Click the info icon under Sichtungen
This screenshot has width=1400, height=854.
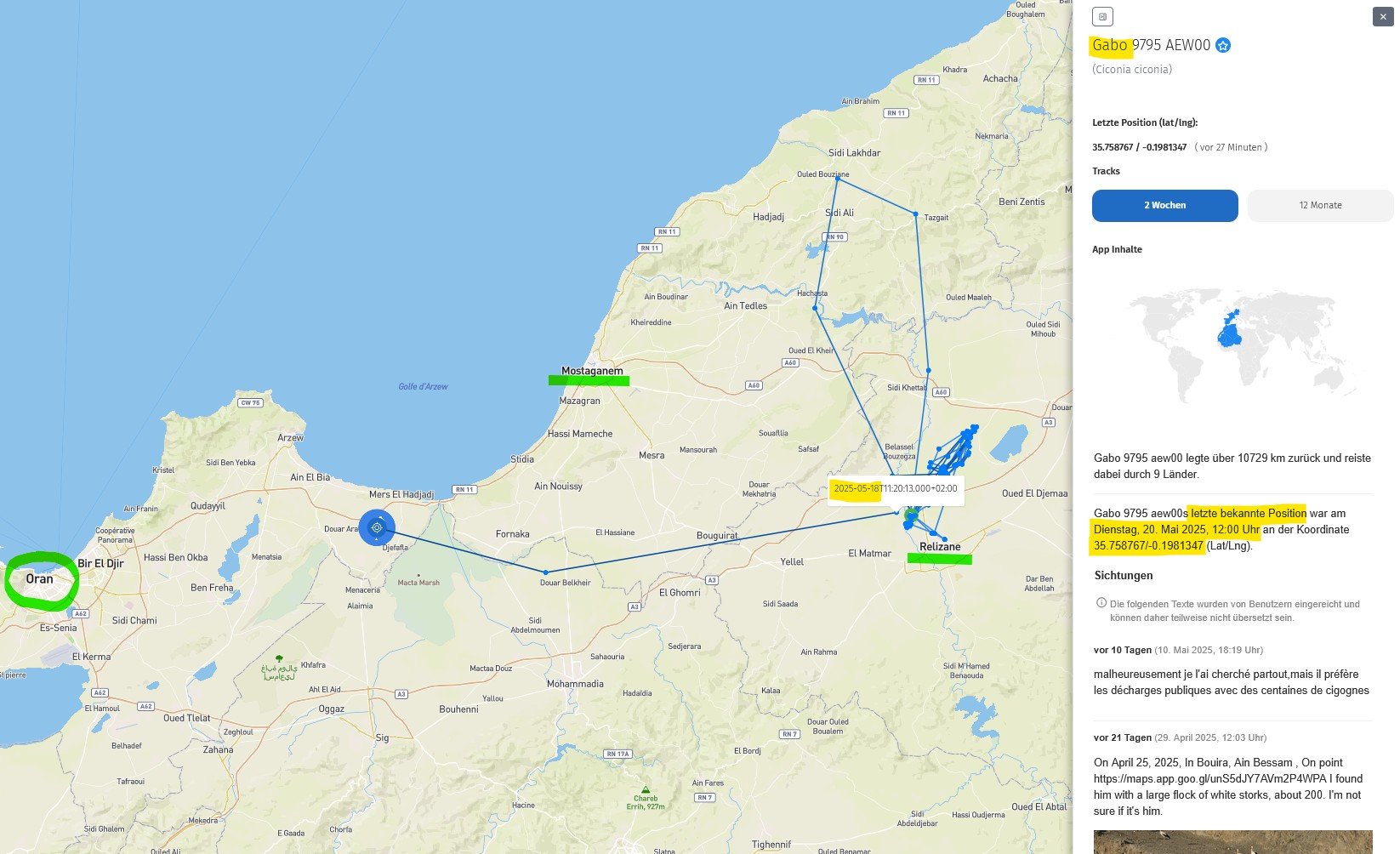pyautogui.click(x=1101, y=603)
